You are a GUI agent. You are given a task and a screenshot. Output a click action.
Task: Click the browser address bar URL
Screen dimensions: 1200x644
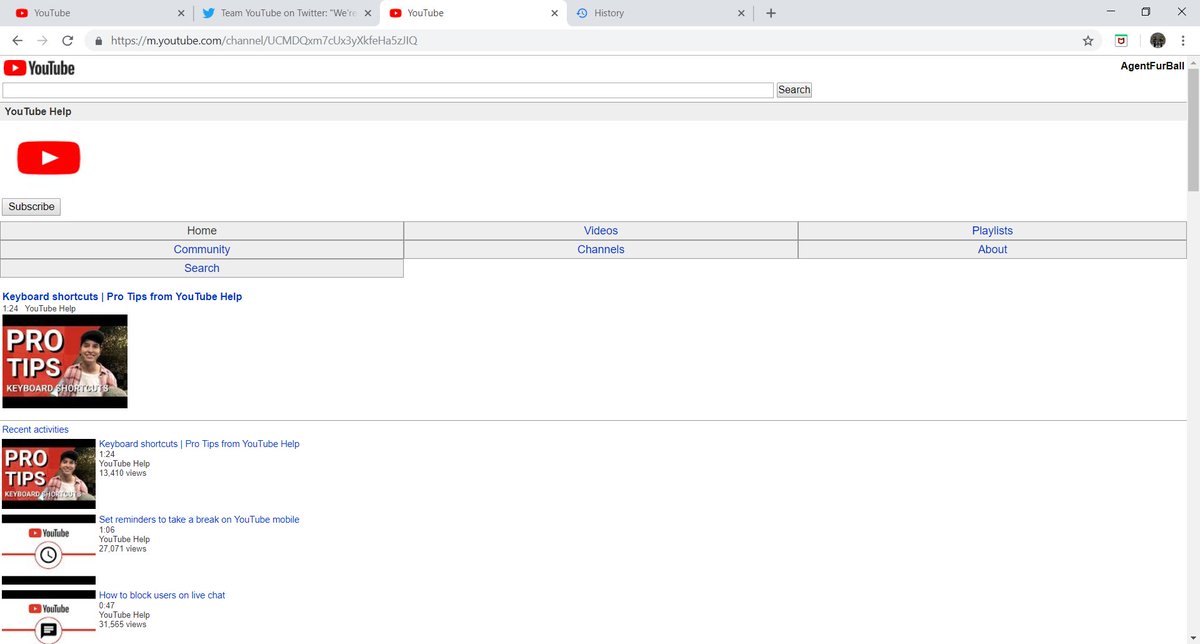264,41
